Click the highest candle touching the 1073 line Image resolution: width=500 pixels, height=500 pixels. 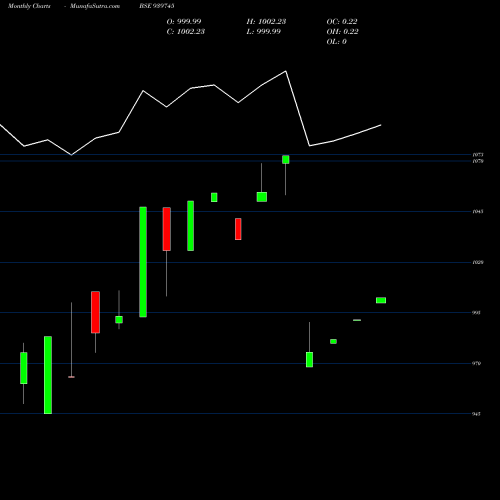click(x=286, y=160)
